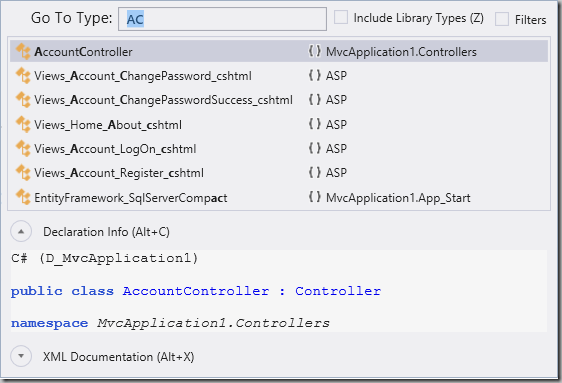The height and width of the screenshot is (383, 562).
Task: Select the EntityFramework_SqlServerCompact result
Action: pyautogui.click(x=279, y=197)
